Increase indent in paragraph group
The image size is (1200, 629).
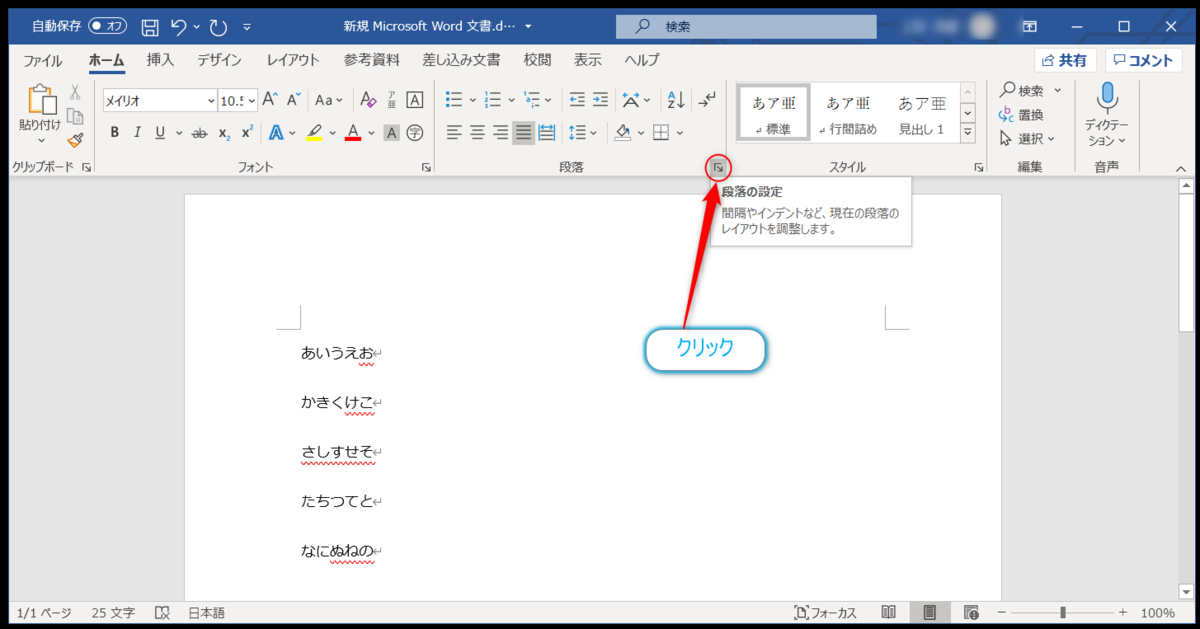pos(600,100)
